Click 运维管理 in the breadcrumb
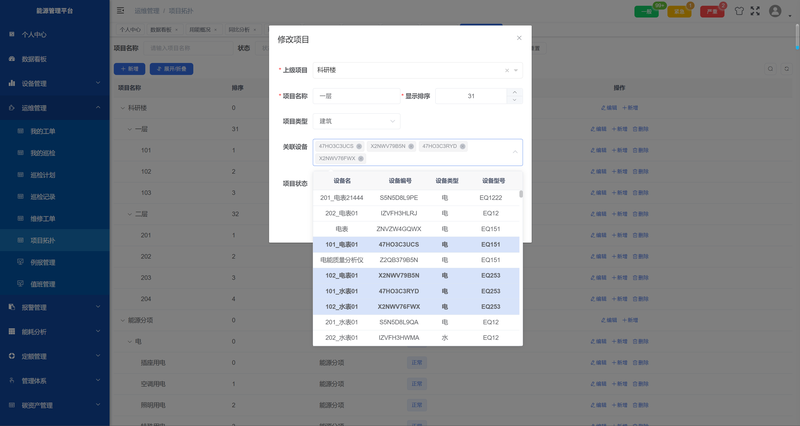The image size is (800, 426). [147, 11]
